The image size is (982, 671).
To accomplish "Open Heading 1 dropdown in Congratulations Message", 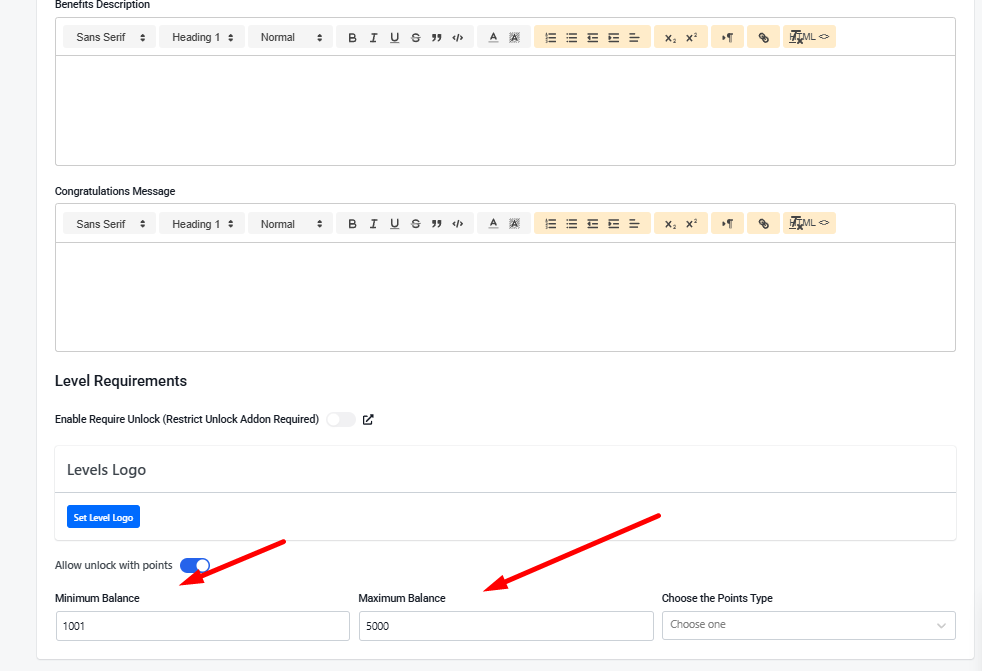I will (x=202, y=224).
